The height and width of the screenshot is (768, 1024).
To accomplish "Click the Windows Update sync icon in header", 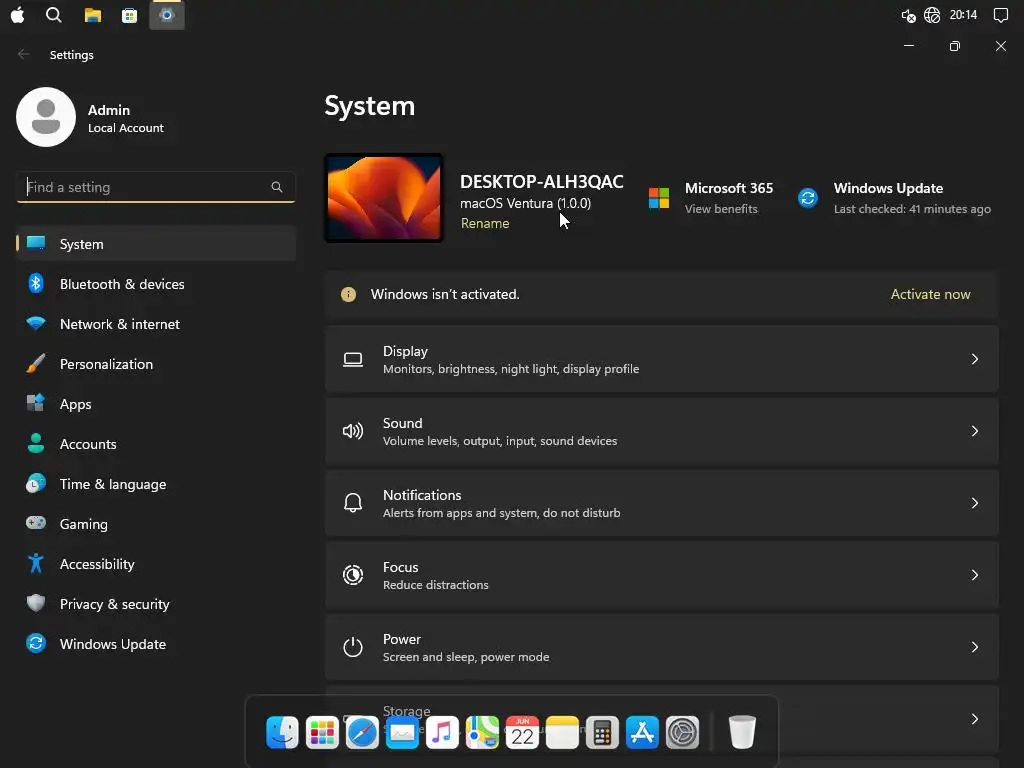I will pos(808,197).
